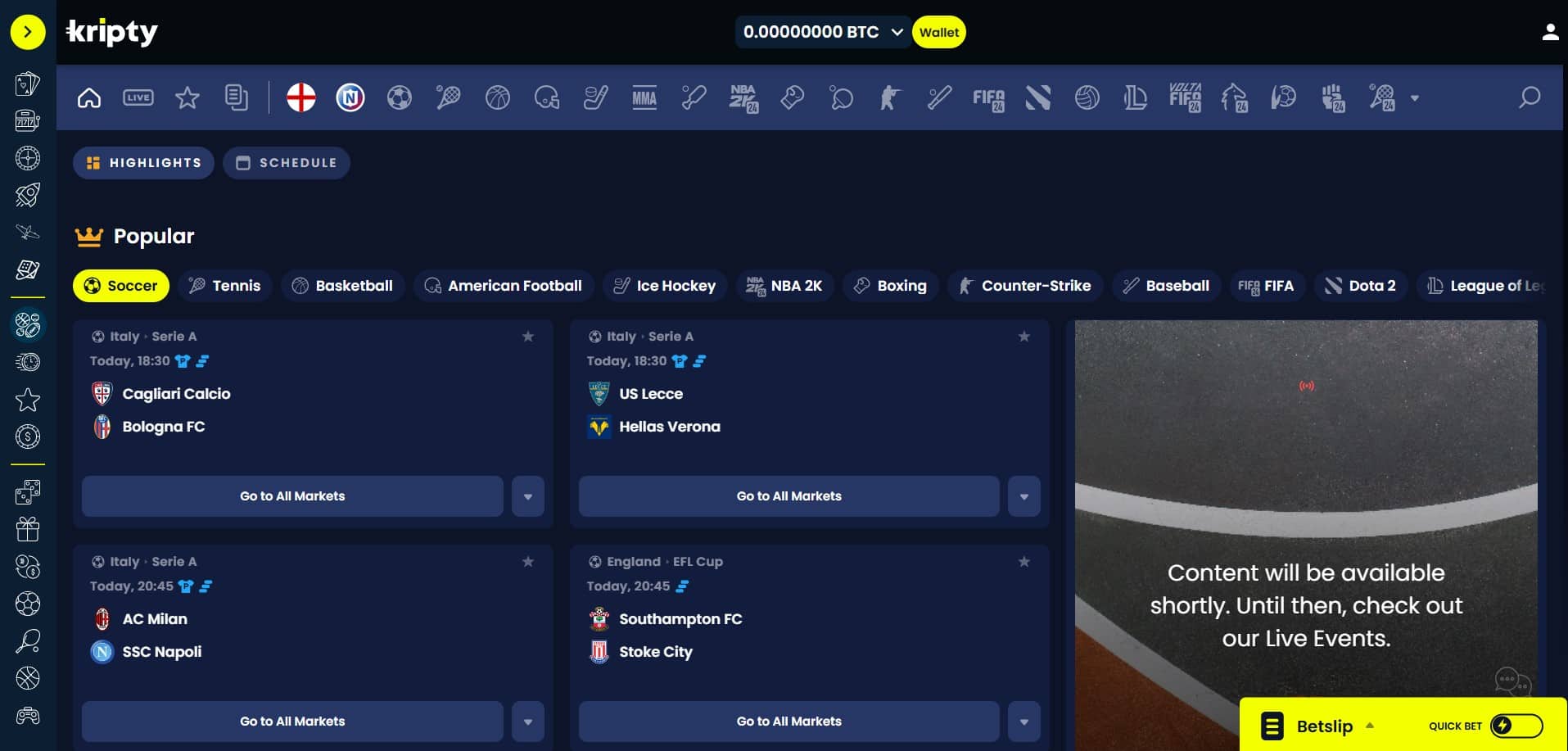The width and height of the screenshot is (1568, 751).
Task: Select the MMA icon in sports bar
Action: tap(644, 98)
